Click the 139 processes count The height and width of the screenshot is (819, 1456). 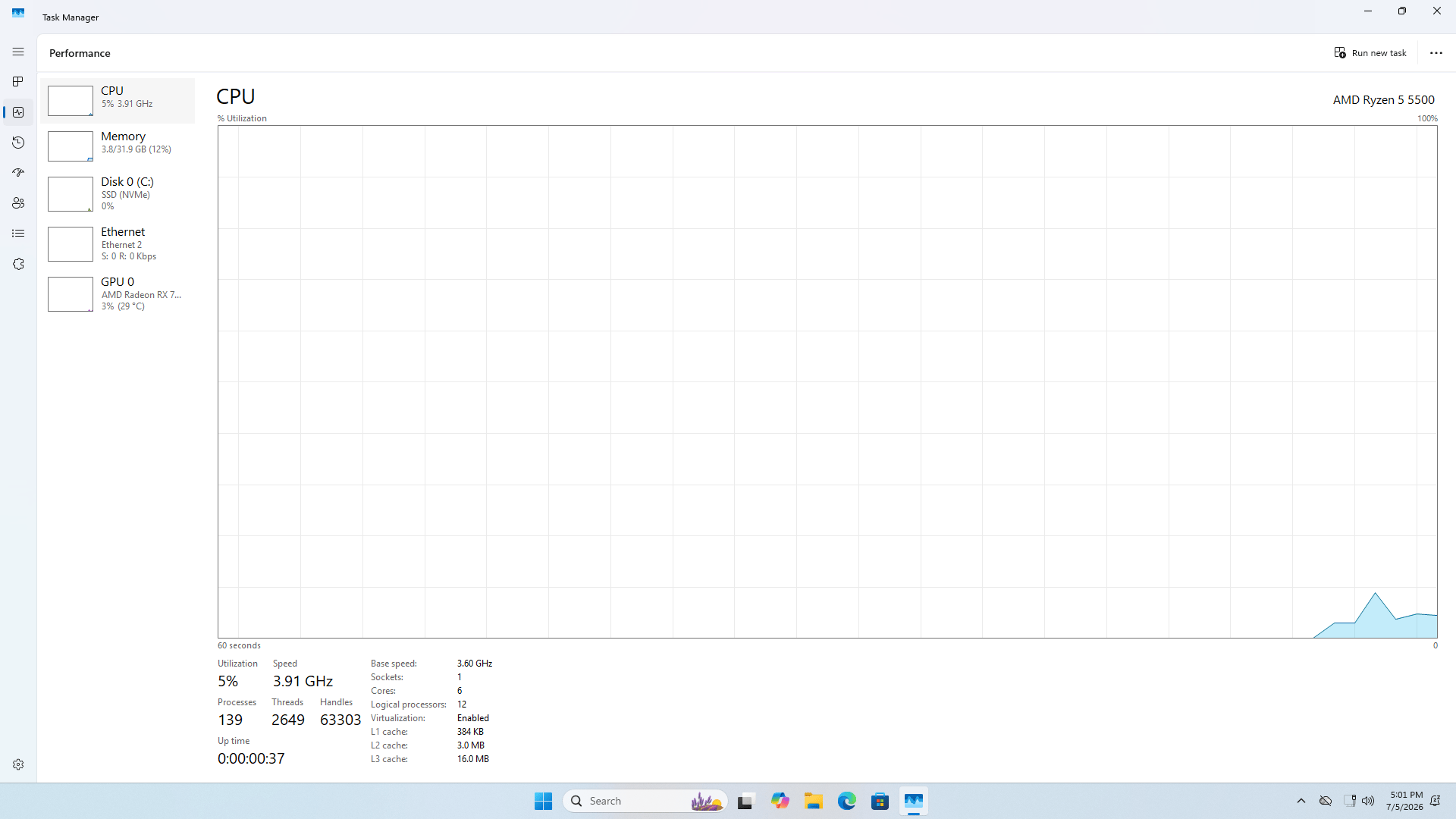230,720
